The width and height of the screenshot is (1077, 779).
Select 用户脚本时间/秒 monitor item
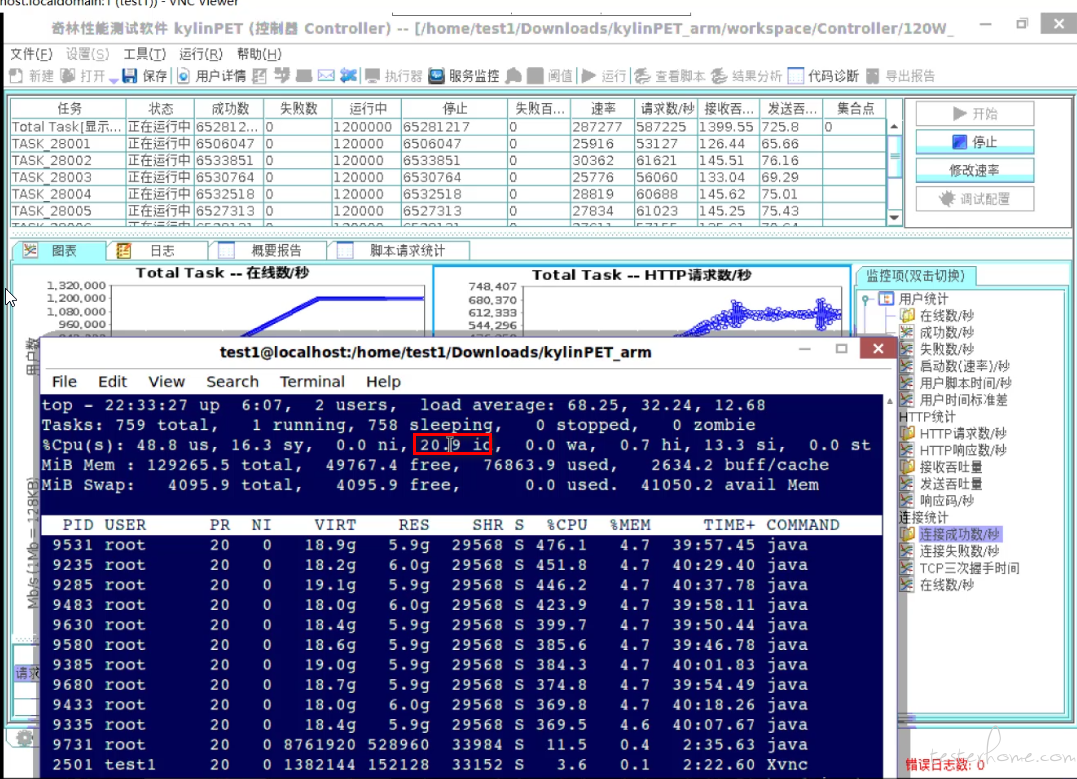965,383
